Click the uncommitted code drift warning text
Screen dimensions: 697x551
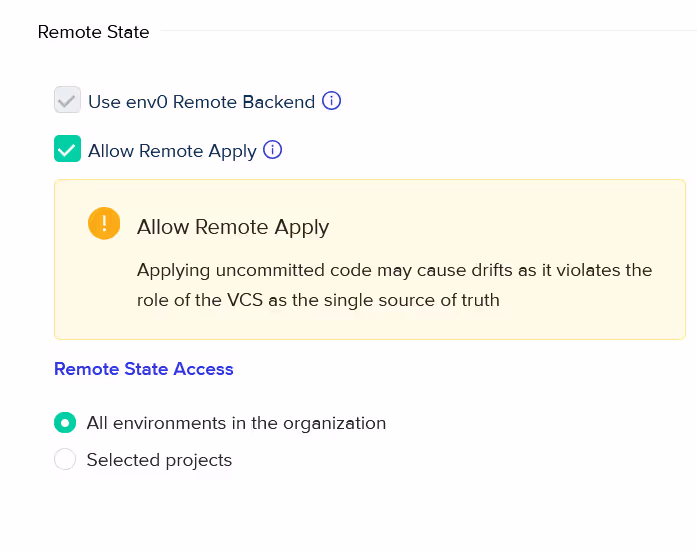pyautogui.click(x=394, y=270)
